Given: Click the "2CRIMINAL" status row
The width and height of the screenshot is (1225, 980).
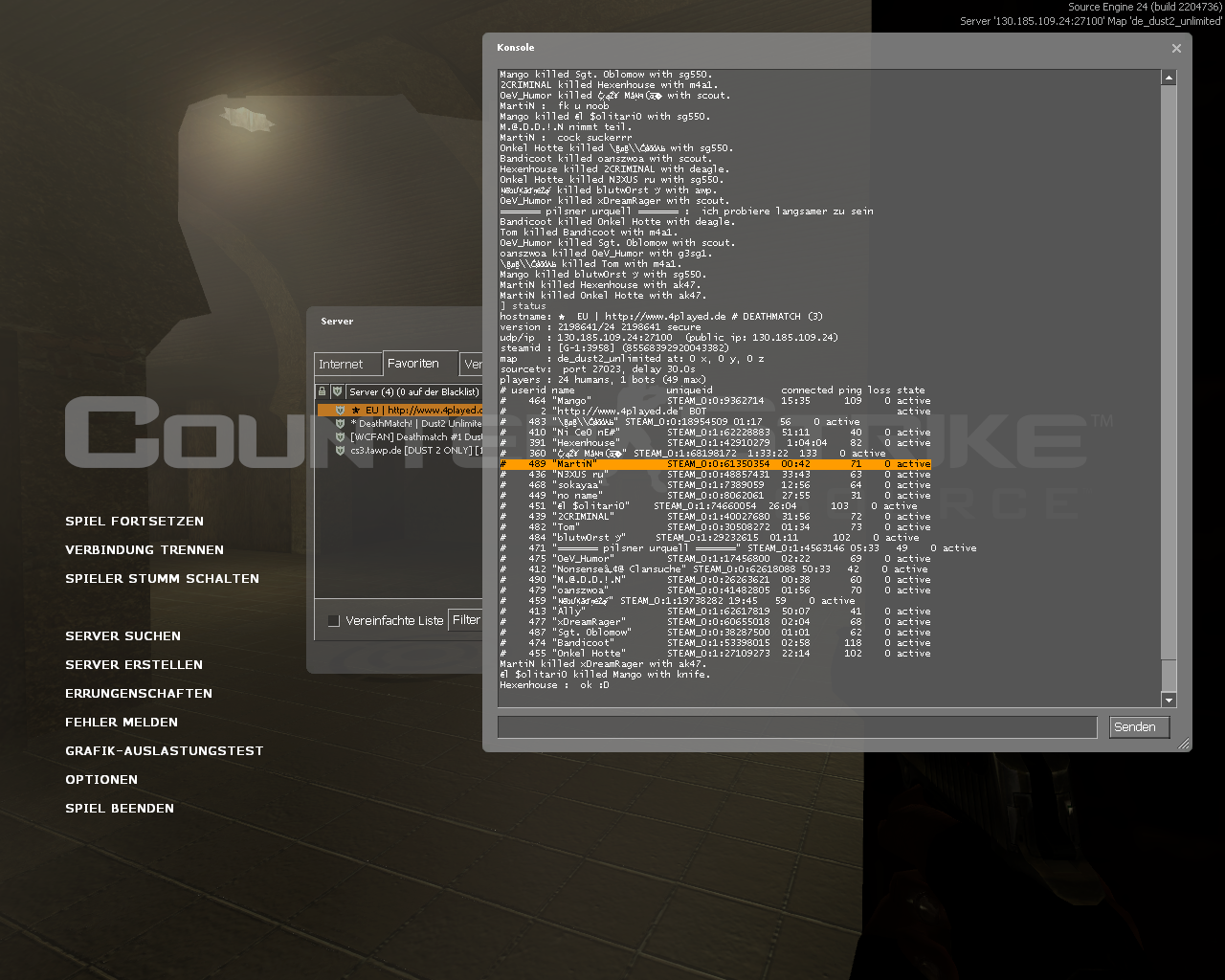Looking at the screenshot, I should point(715,517).
